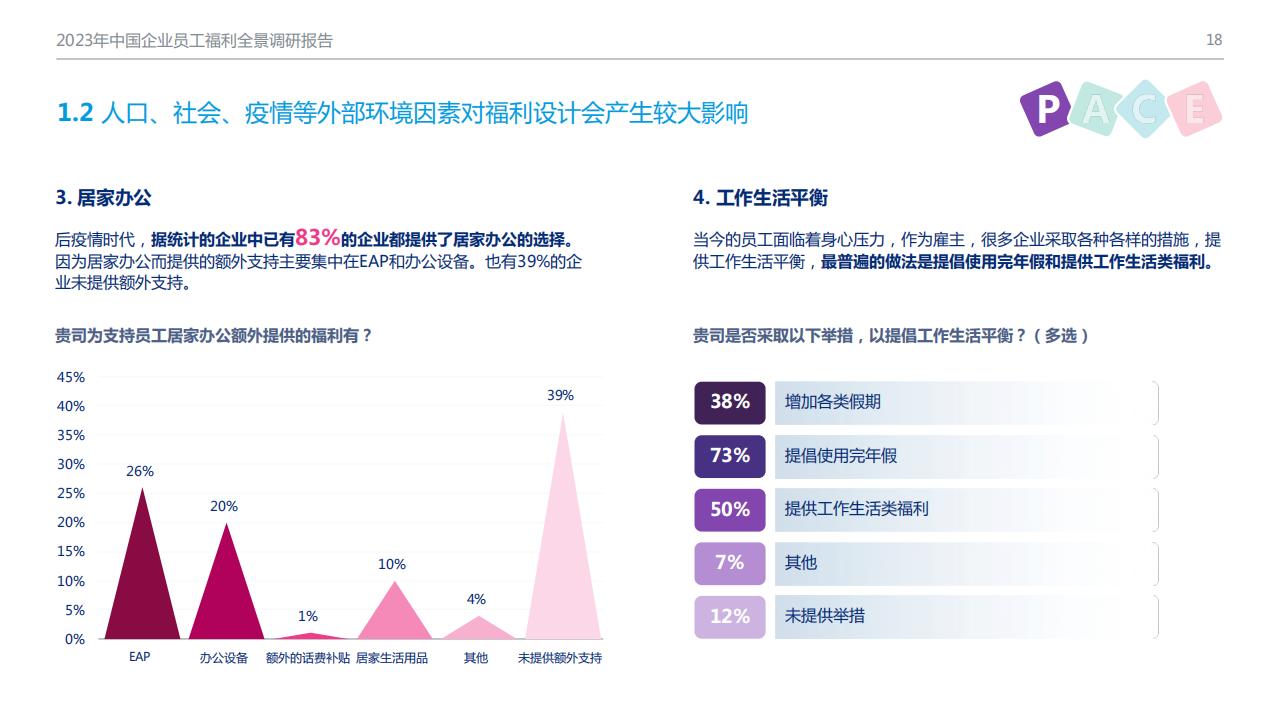Click the pink E tile in PACE logo

click(1195, 108)
